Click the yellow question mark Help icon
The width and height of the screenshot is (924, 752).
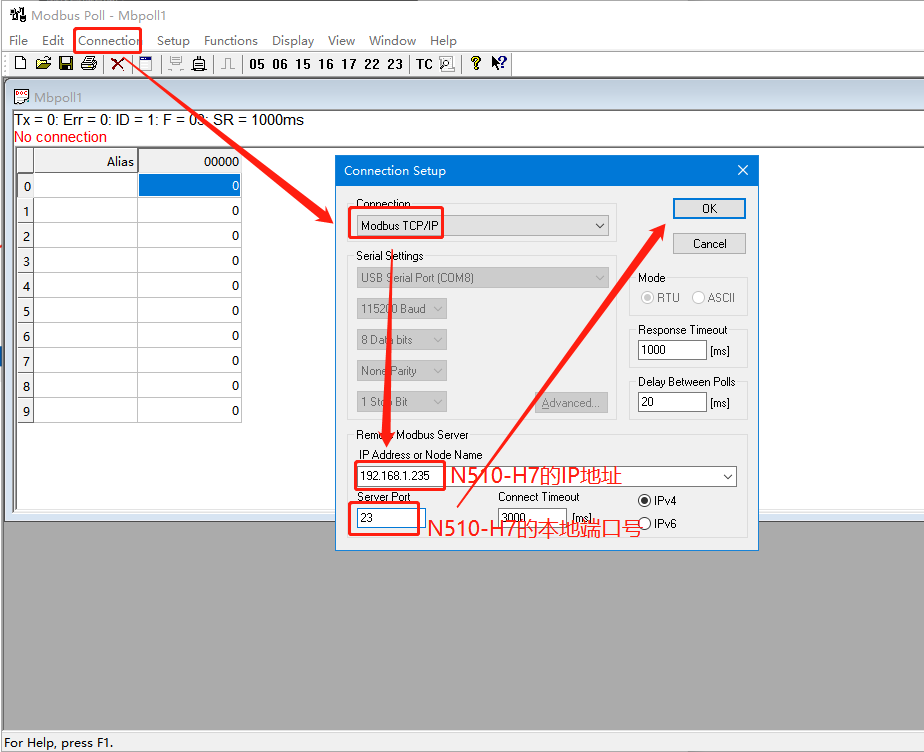coord(476,64)
